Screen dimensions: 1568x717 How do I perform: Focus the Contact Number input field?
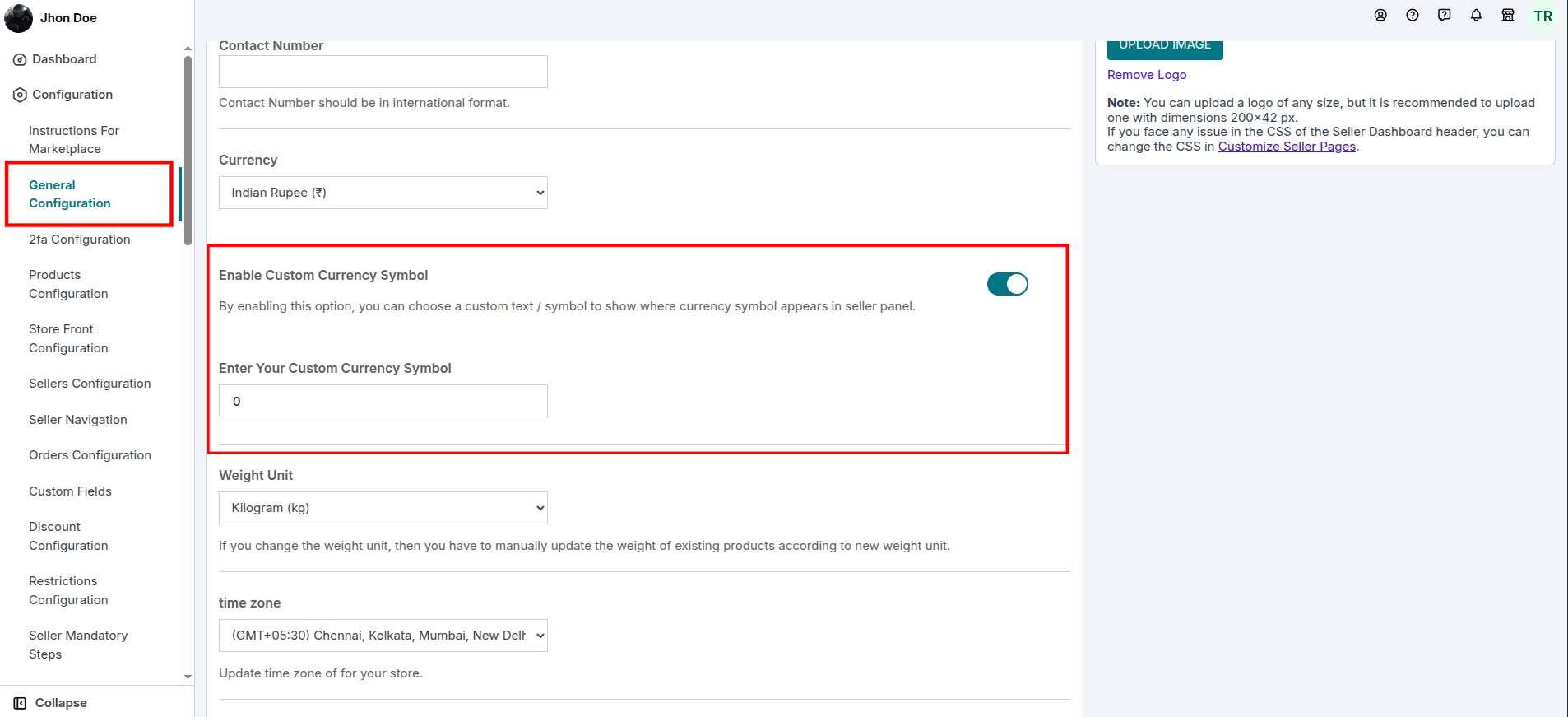tap(383, 72)
